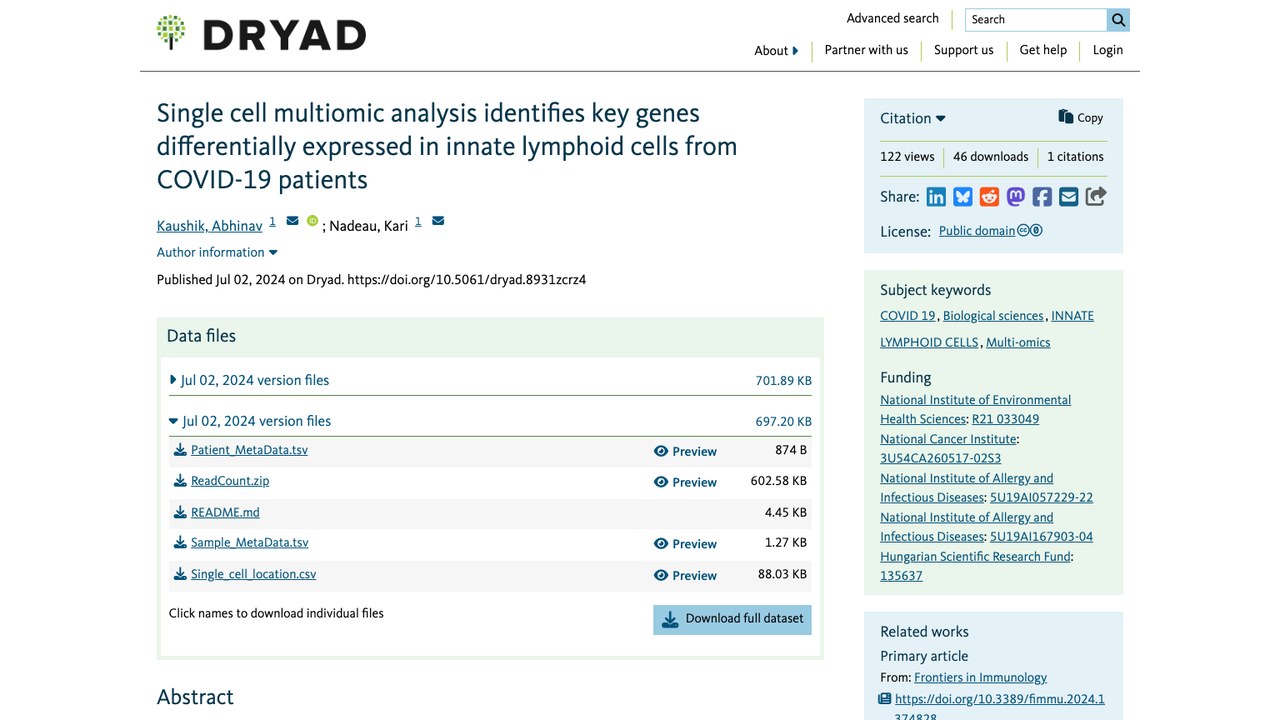Email Kari Nadeau via the envelope icon
Image resolution: width=1280 pixels, height=720 pixels.
(438, 221)
